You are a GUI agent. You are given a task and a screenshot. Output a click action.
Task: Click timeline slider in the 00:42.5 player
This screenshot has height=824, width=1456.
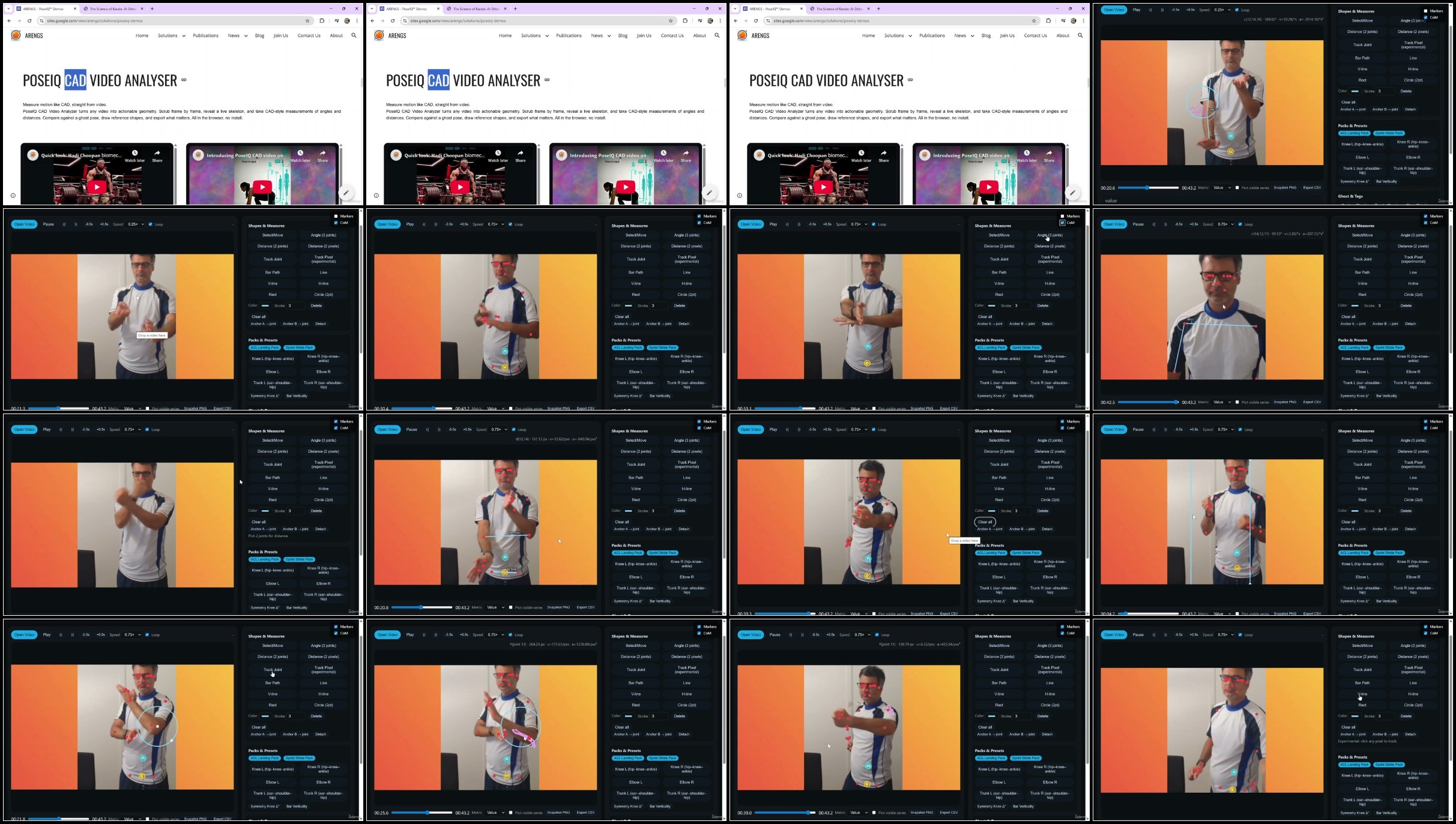point(1148,402)
